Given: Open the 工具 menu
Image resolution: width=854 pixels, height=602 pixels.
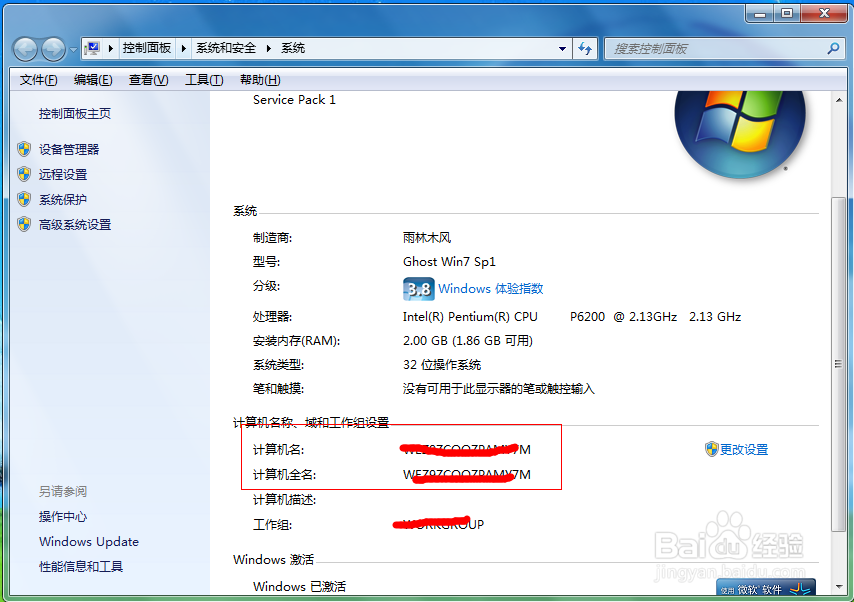Looking at the screenshot, I should click(x=204, y=79).
